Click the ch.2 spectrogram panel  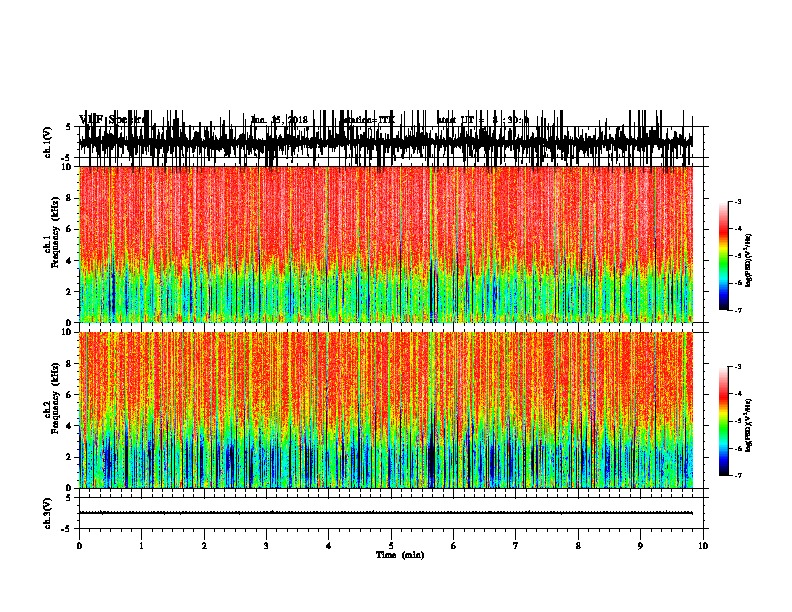pos(385,410)
